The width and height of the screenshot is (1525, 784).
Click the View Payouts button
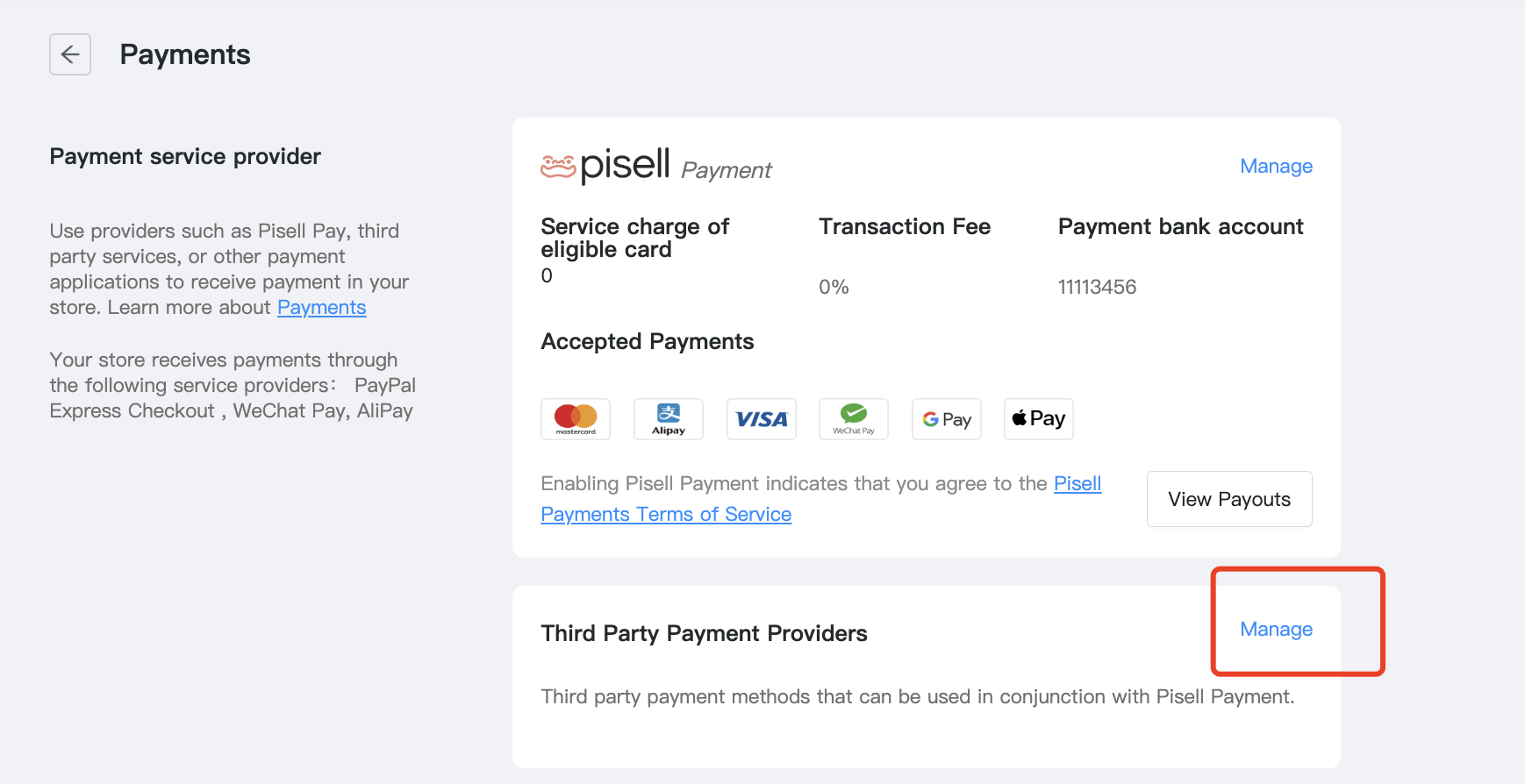coord(1229,499)
